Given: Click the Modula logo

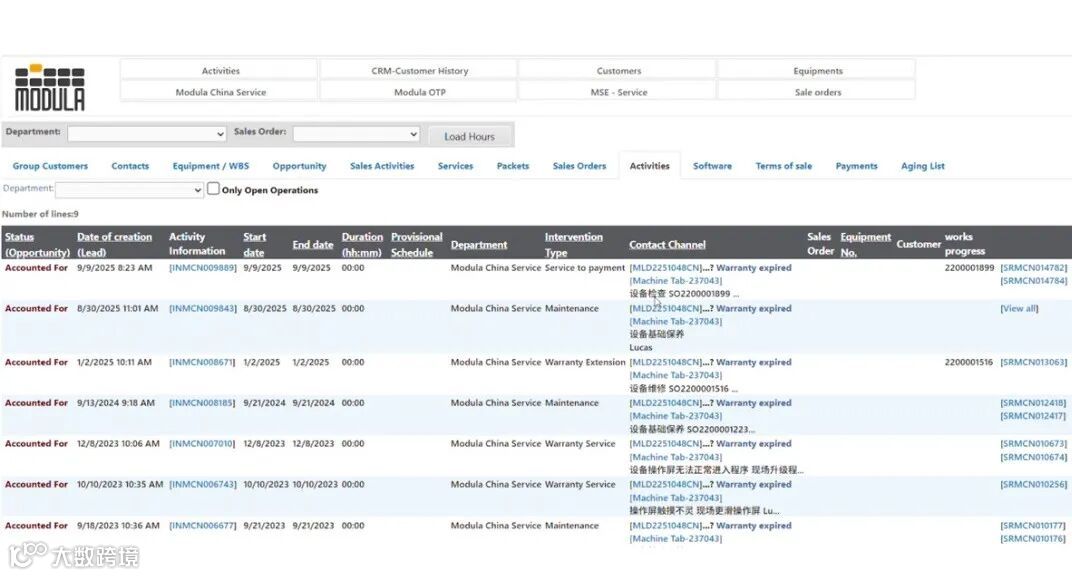Looking at the screenshot, I should coord(50,87).
